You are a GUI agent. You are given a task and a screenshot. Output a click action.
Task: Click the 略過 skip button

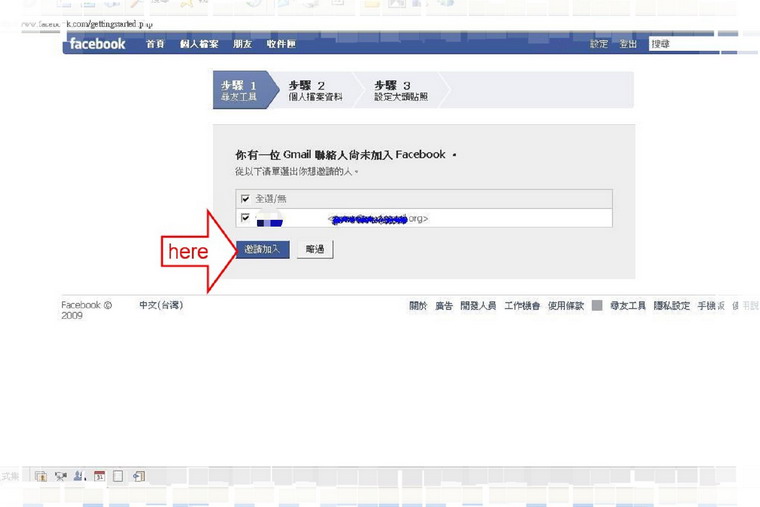[315, 249]
